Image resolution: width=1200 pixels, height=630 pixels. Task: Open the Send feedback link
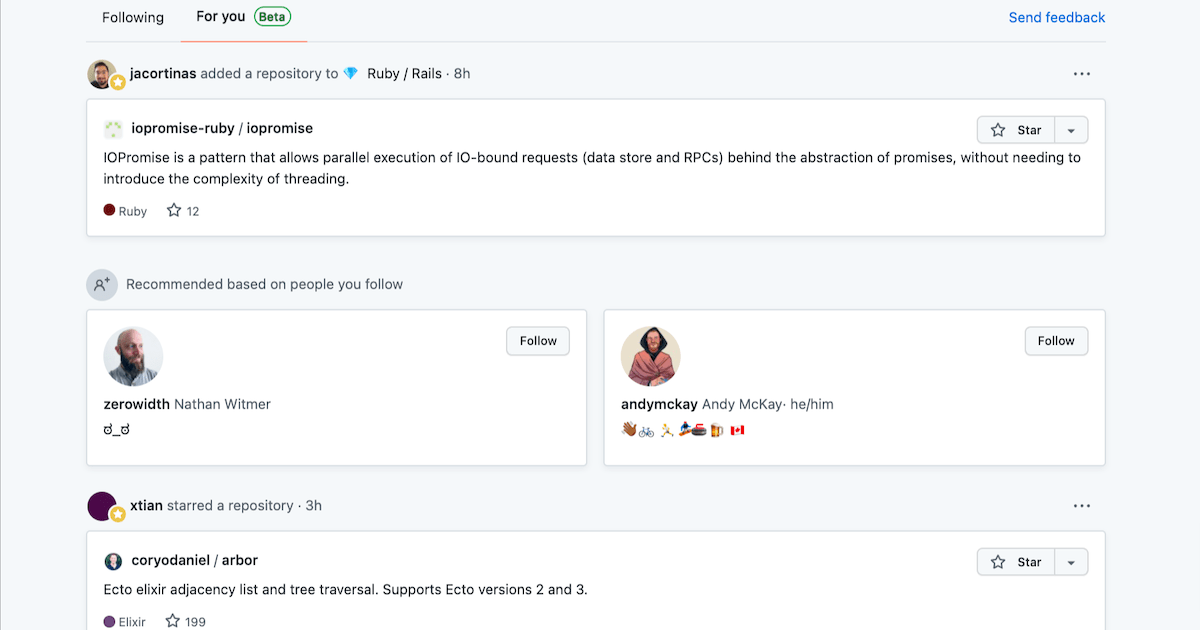[x=1056, y=17]
